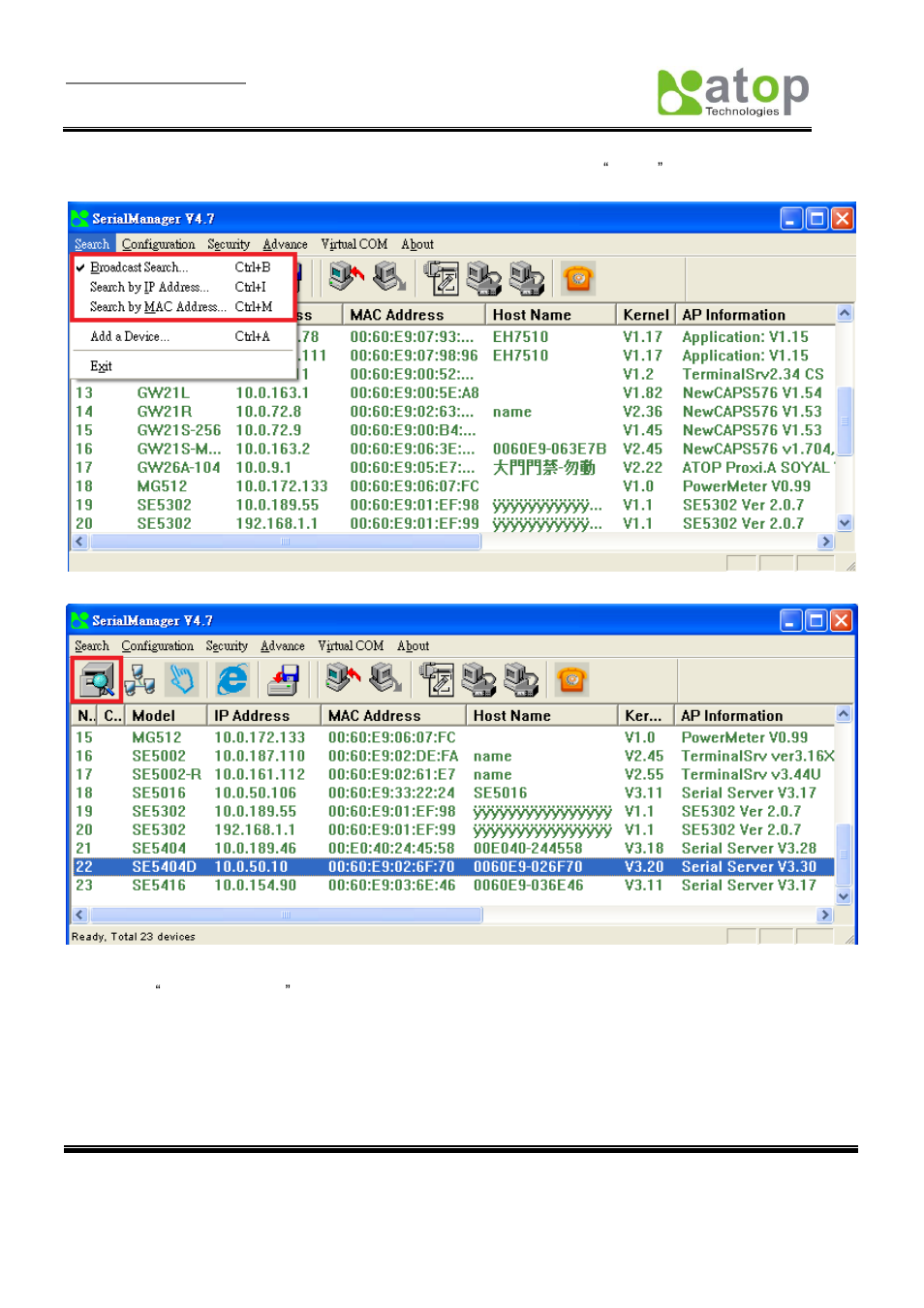Select row GW26A-104 with IP 10.0.9.1
Screen dimensions: 924x1308
[x=454, y=467]
